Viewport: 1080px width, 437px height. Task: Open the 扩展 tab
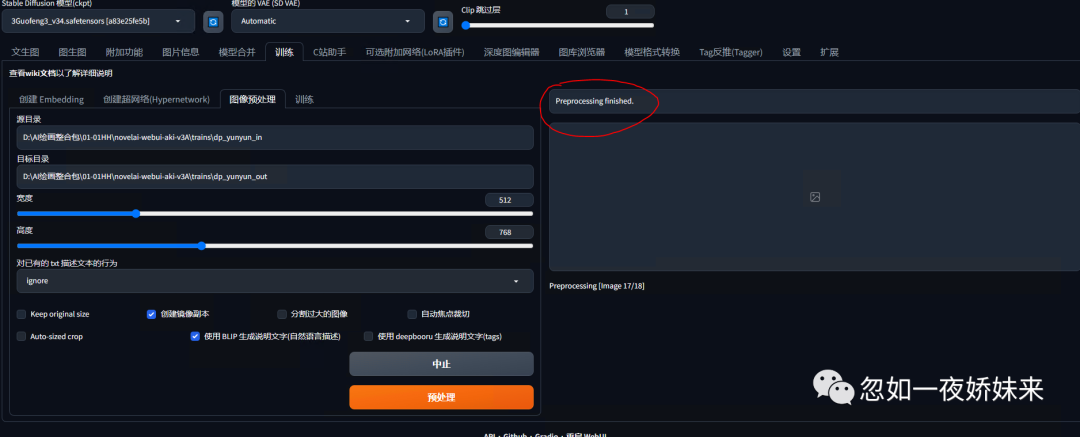click(x=829, y=52)
